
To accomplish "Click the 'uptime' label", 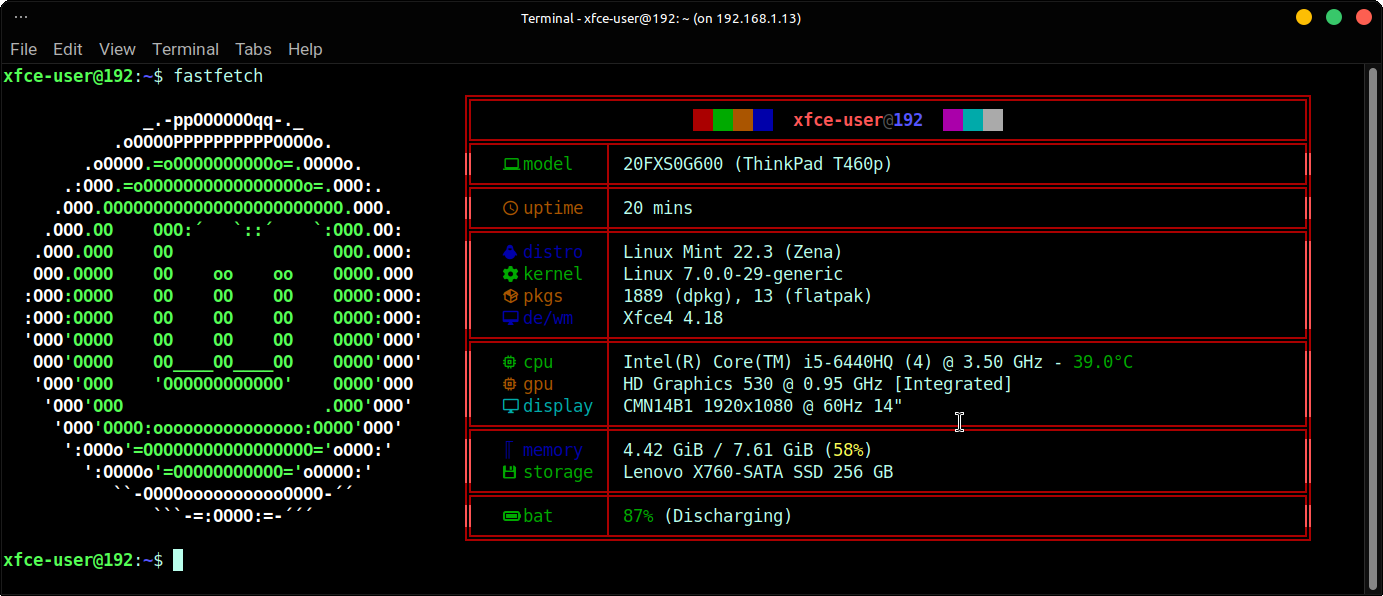I will point(553,208).
